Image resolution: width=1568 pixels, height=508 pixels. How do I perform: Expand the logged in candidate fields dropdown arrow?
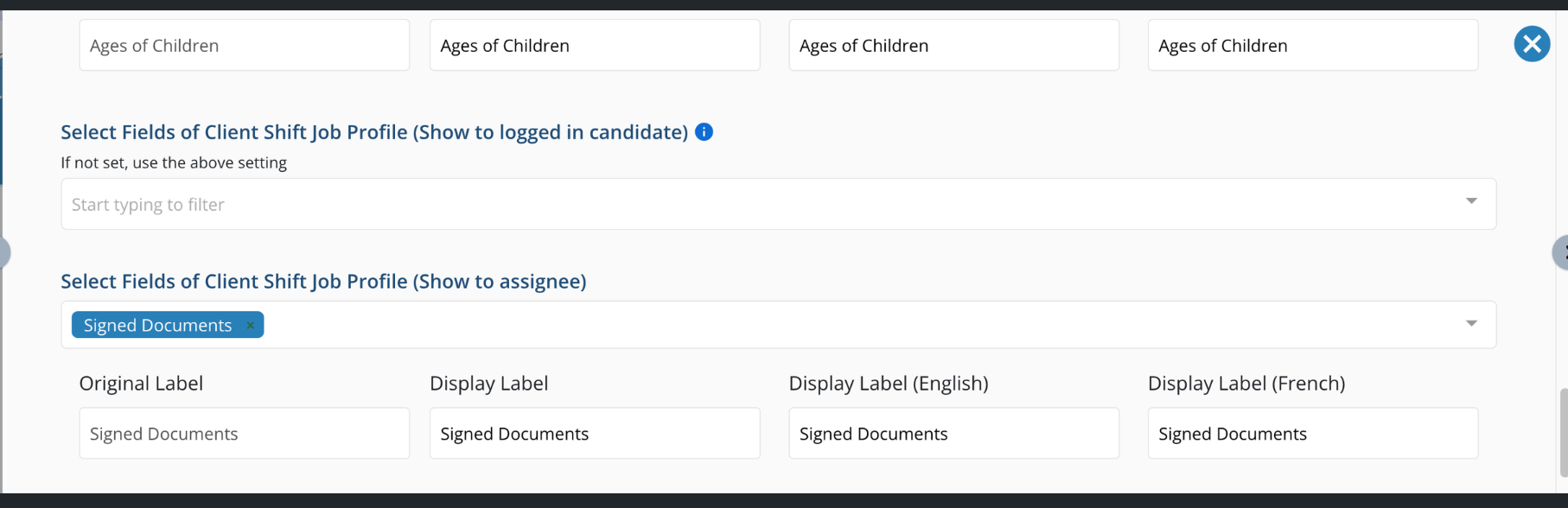(x=1471, y=201)
